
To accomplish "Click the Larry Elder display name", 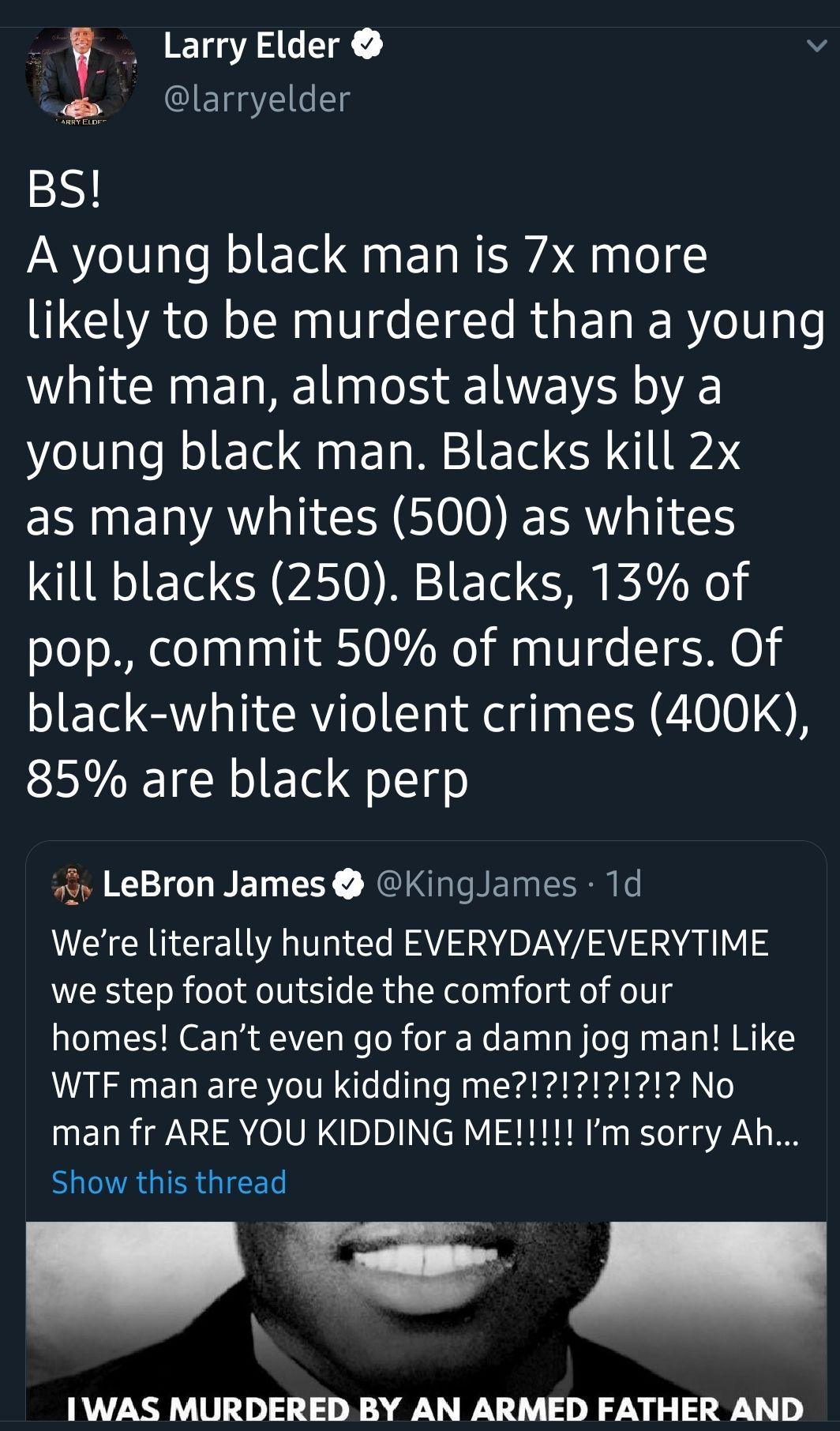I will 251,46.
